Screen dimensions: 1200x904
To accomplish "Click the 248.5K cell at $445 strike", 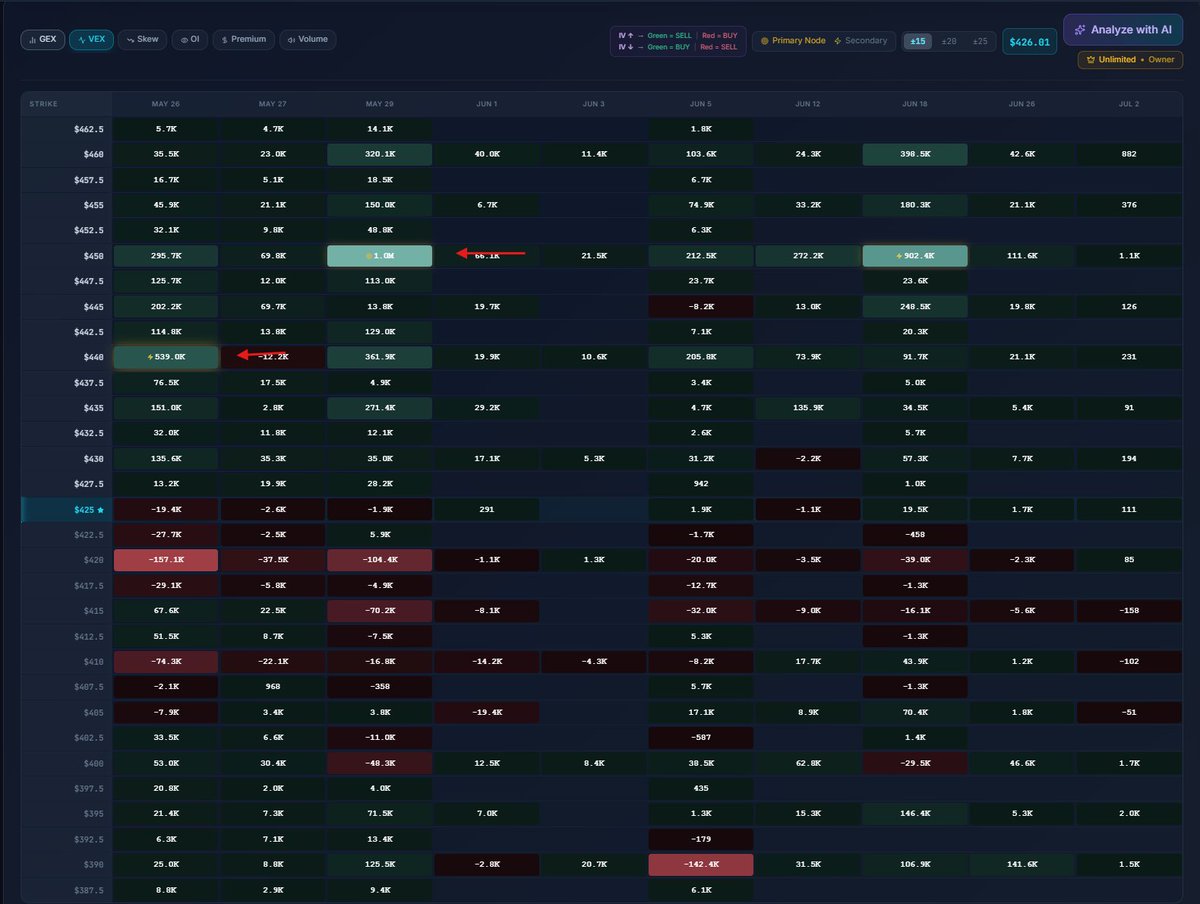I will (x=914, y=306).
